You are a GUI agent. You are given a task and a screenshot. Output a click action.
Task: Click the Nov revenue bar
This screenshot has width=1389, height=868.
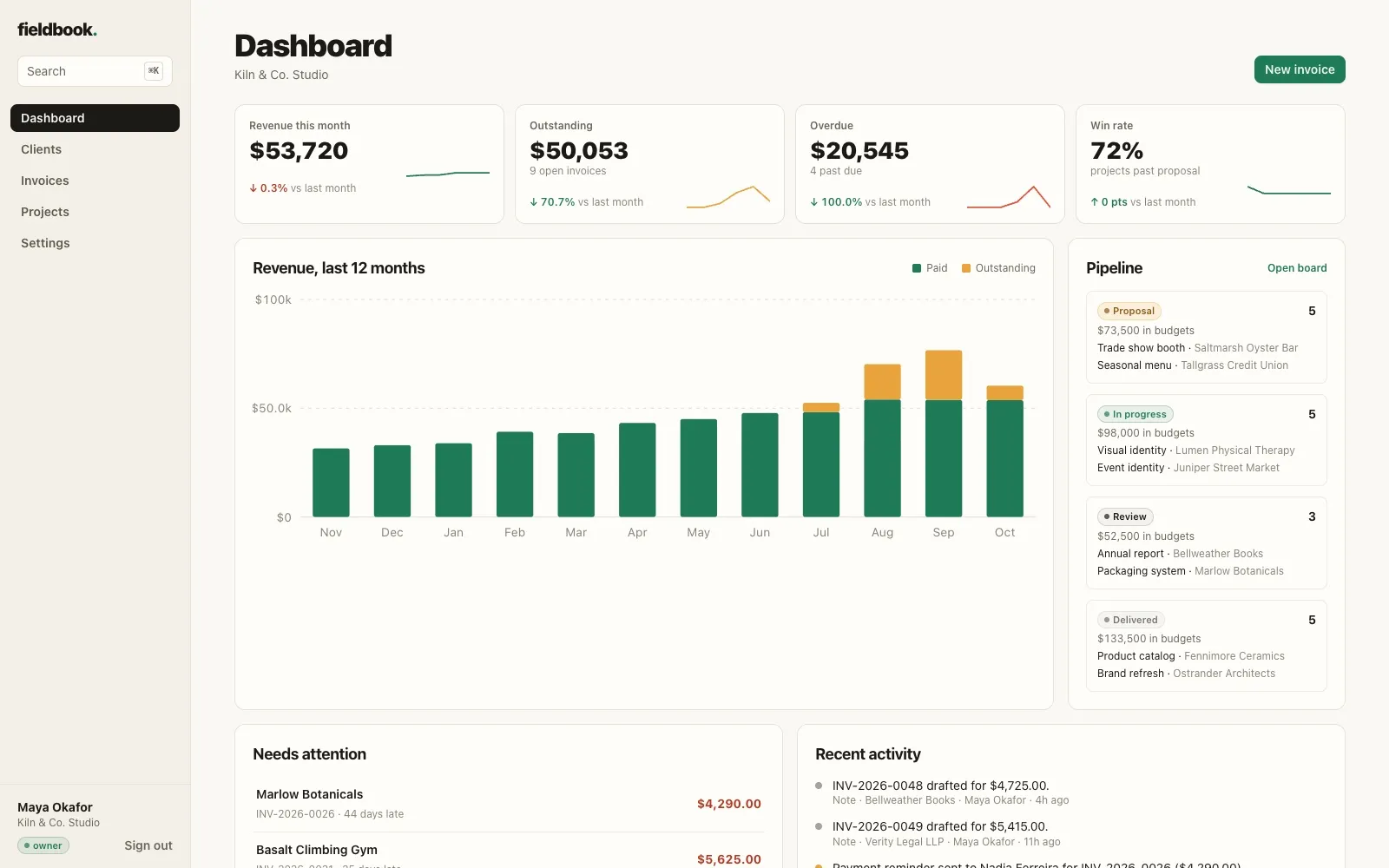tap(331, 483)
